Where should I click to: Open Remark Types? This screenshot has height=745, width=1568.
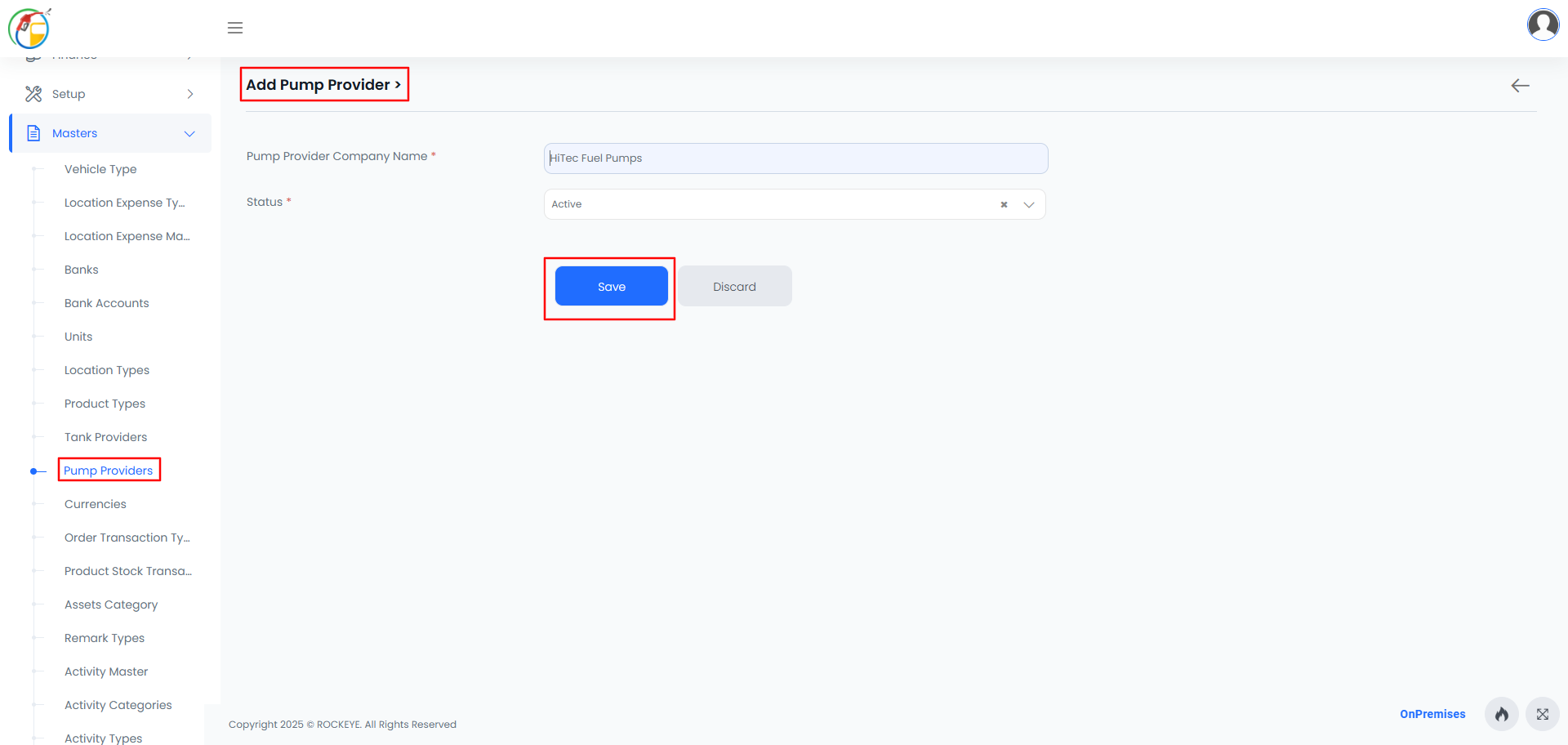pyautogui.click(x=105, y=638)
